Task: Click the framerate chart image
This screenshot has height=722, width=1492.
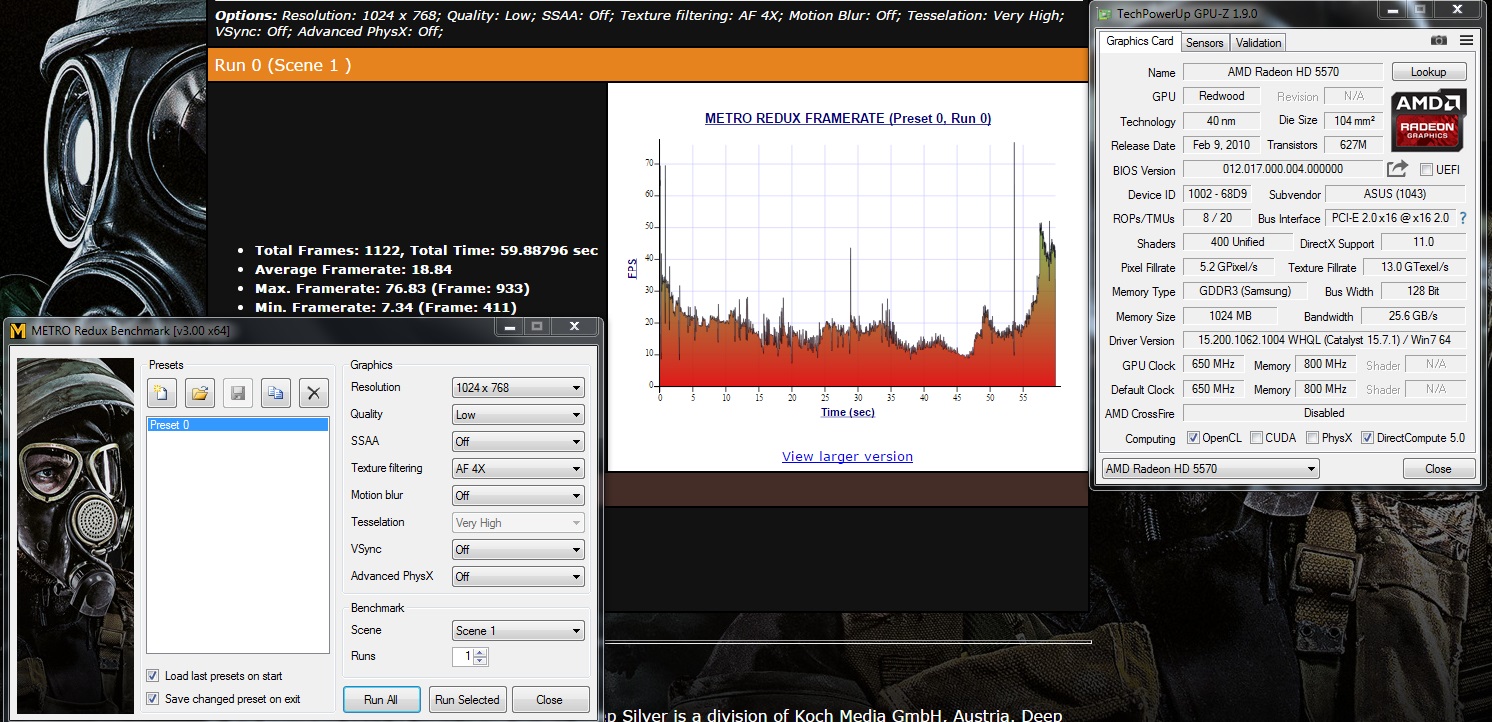Action: (x=846, y=276)
